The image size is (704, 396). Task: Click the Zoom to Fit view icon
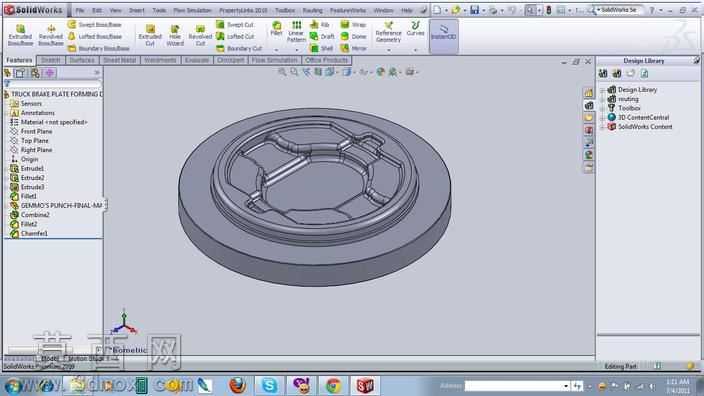(x=282, y=72)
